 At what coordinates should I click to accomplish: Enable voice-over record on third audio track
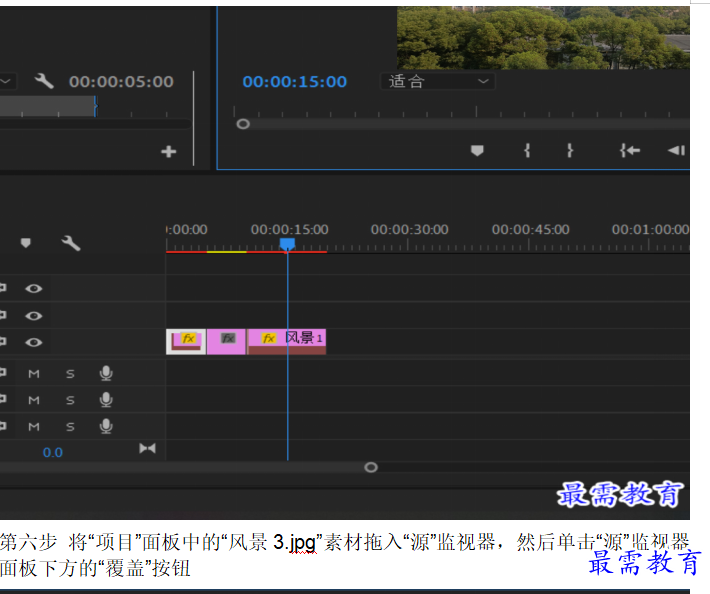(106, 426)
